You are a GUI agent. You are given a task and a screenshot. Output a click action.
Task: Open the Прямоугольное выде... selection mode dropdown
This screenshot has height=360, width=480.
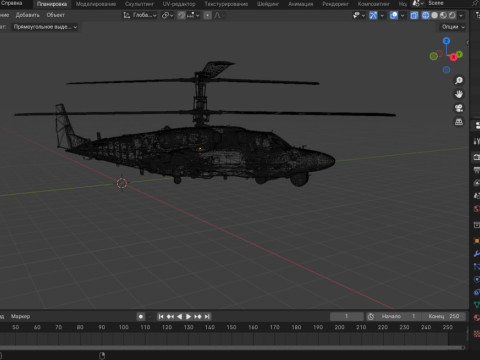tap(45, 27)
